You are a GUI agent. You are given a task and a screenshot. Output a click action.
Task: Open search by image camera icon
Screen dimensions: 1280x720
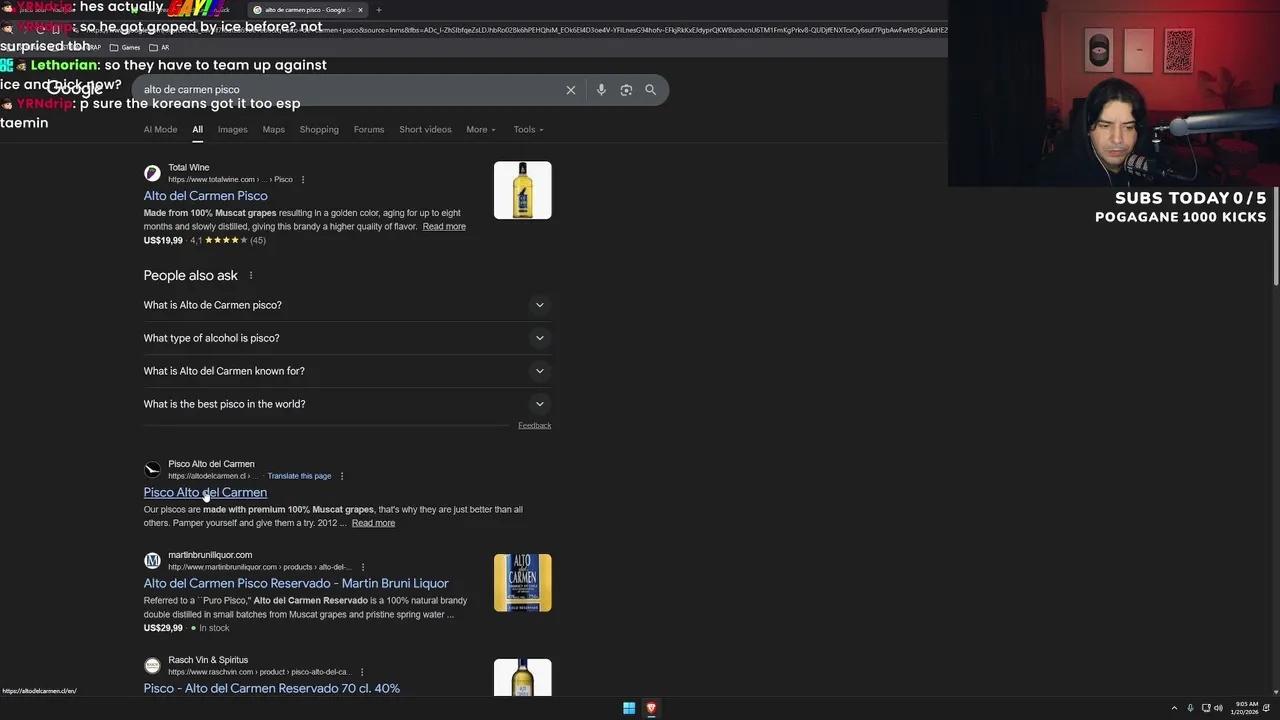click(x=626, y=90)
